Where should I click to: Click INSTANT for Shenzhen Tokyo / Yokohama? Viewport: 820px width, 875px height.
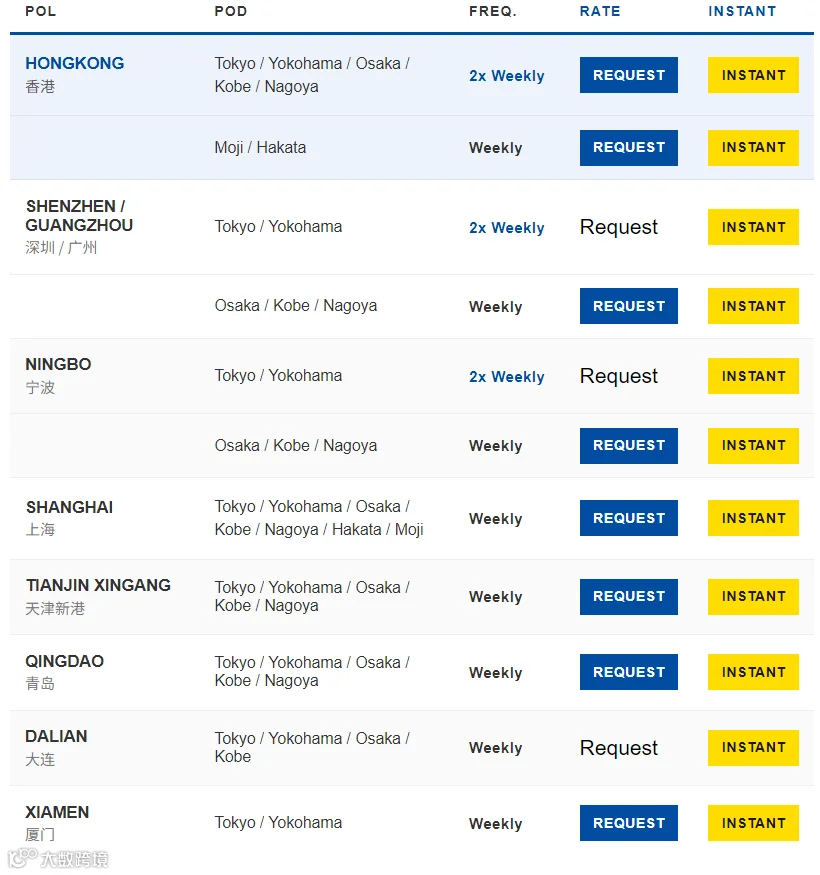point(752,227)
